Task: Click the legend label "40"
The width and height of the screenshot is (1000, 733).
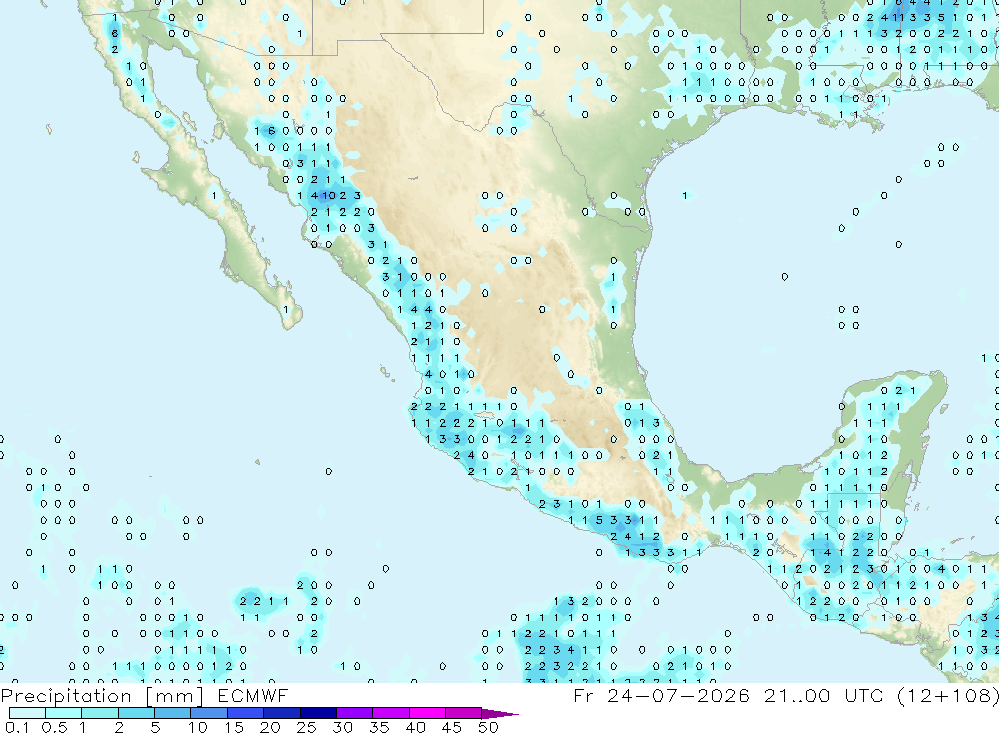Action: coord(416,727)
